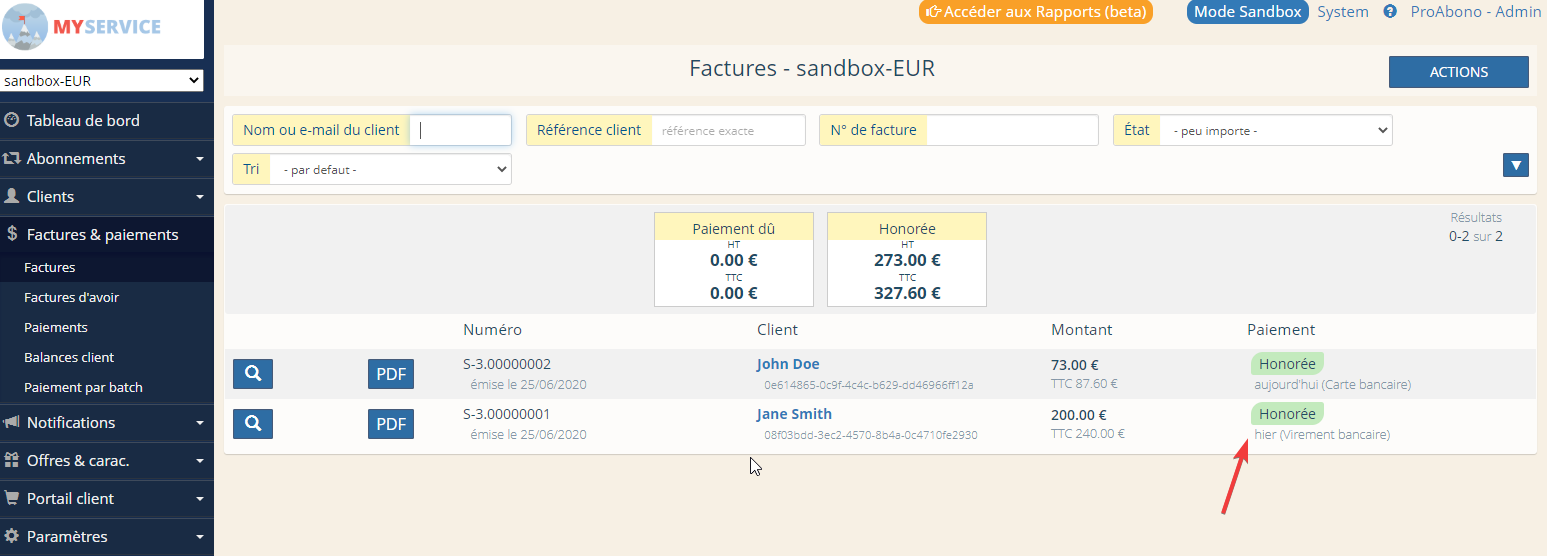
Task: Go to Factures d'avoir
Action: 72,298
